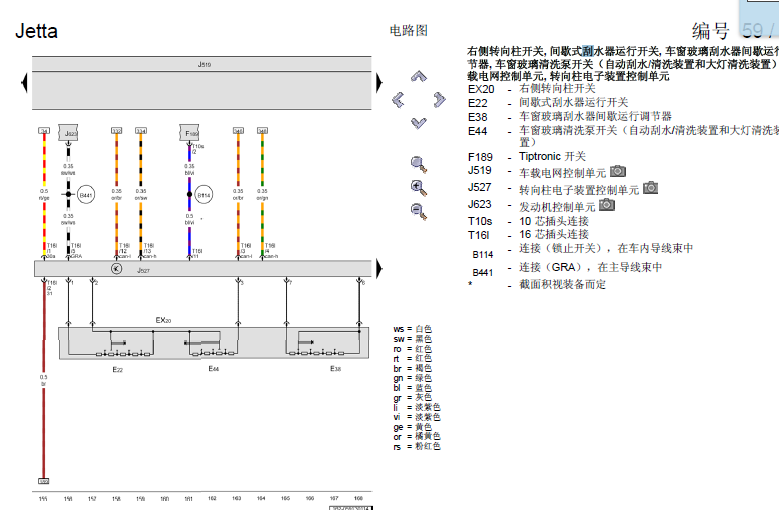Zoom in with the plus magnifier icon
Screen dimensions: 779x518
(419, 188)
